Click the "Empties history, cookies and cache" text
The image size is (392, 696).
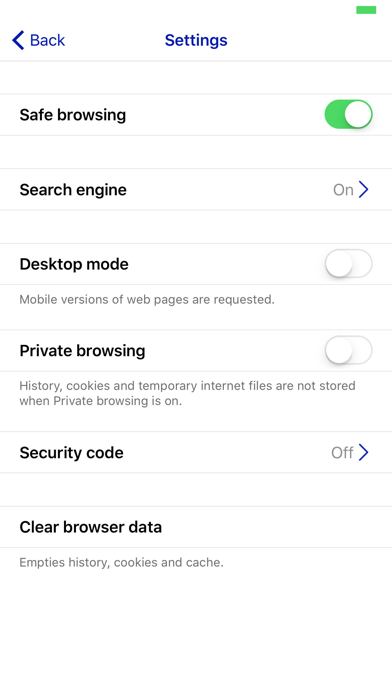point(121,562)
